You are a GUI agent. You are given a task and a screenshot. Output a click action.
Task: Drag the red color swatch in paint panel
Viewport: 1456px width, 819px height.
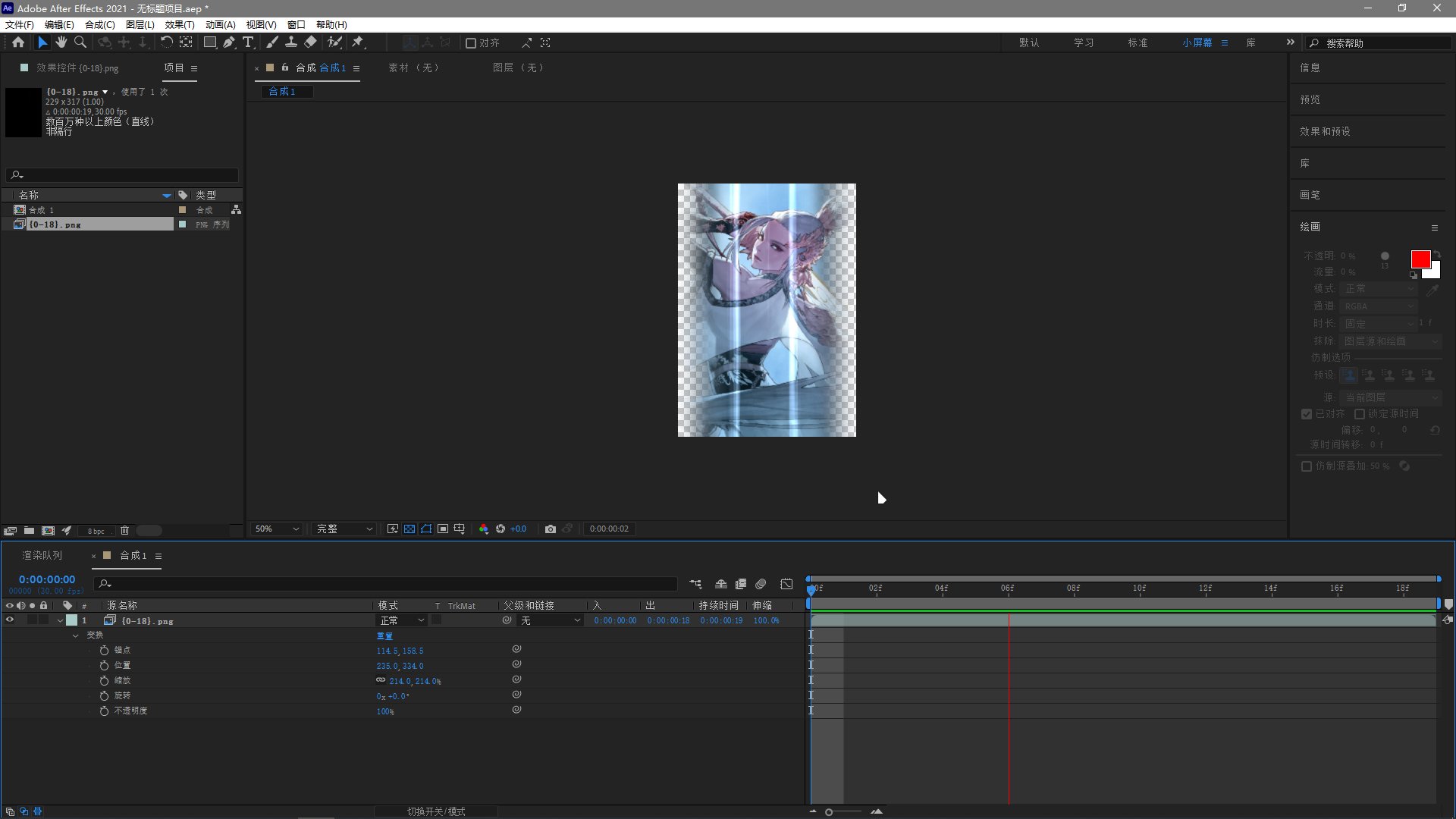1420,258
